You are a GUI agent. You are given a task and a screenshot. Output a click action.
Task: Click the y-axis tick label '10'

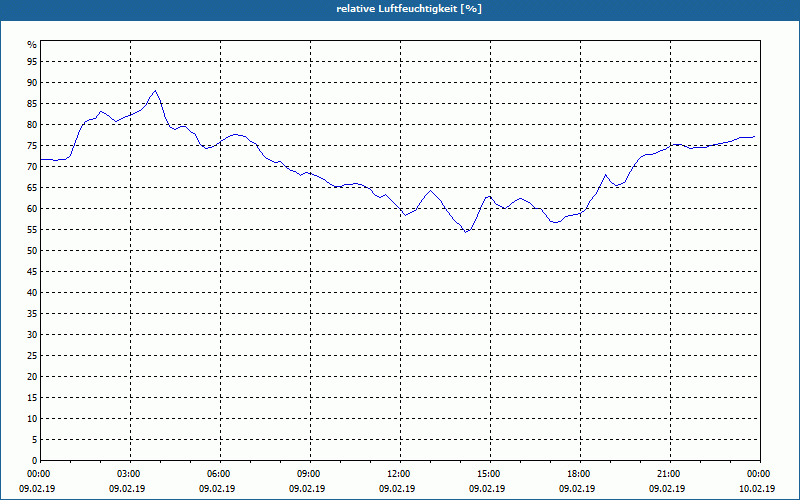click(32, 419)
